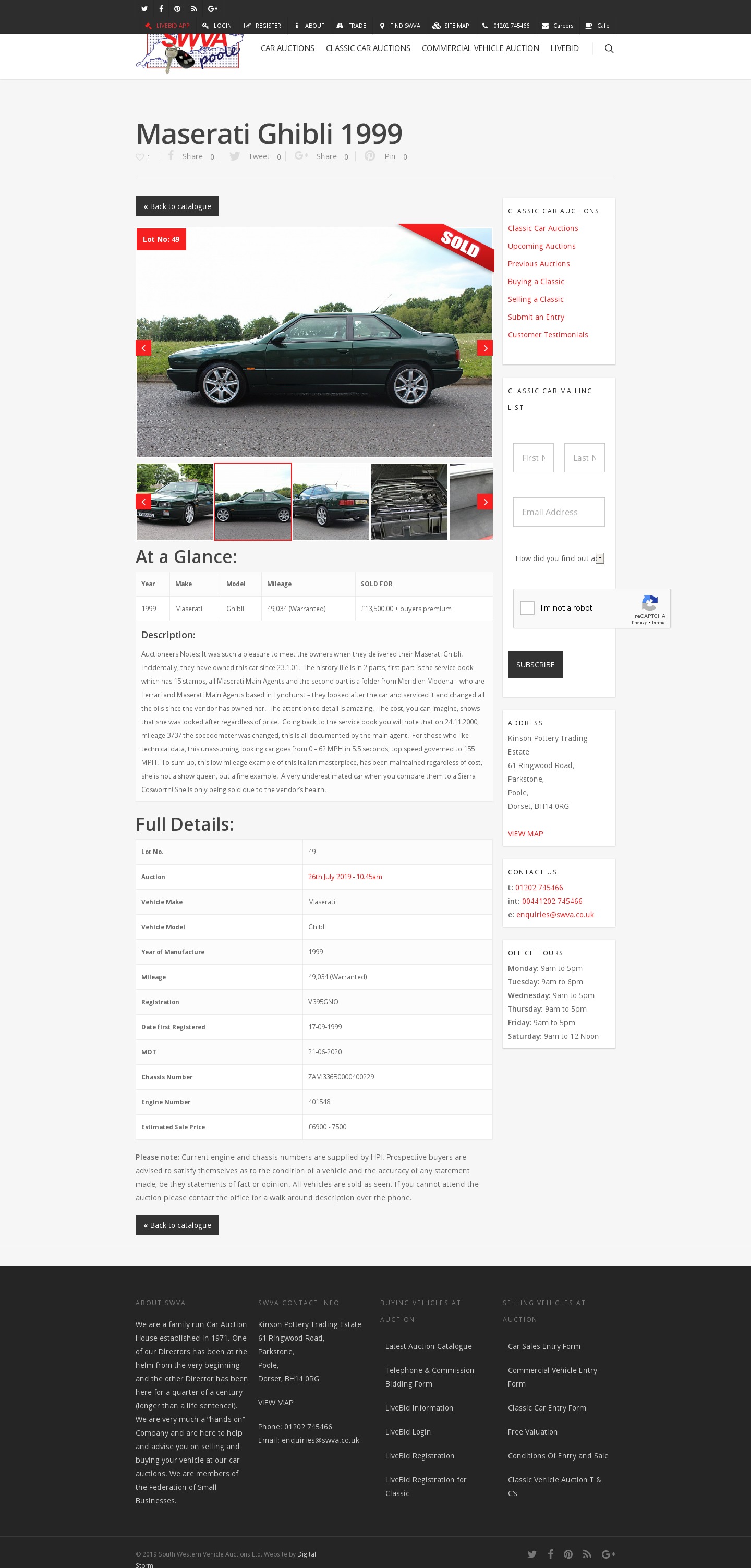Open SWVA Poole logo home link

189,54
